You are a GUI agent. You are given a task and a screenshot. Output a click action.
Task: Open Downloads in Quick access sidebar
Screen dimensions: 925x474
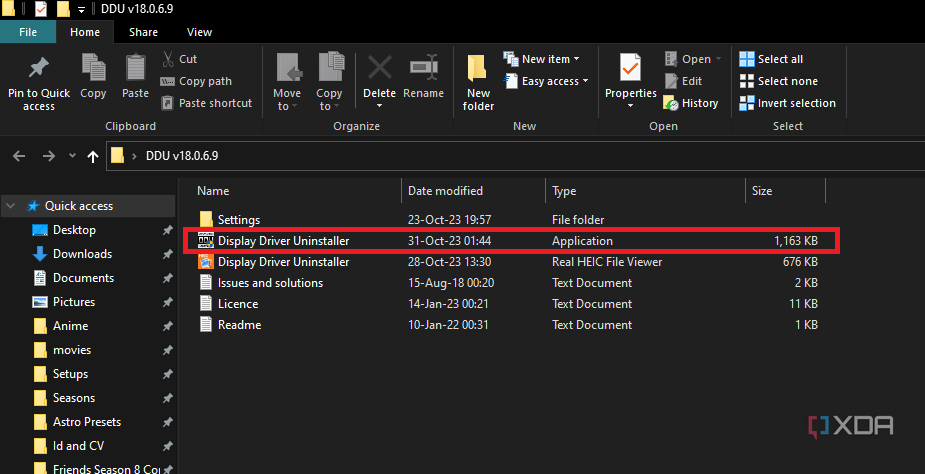[82, 254]
